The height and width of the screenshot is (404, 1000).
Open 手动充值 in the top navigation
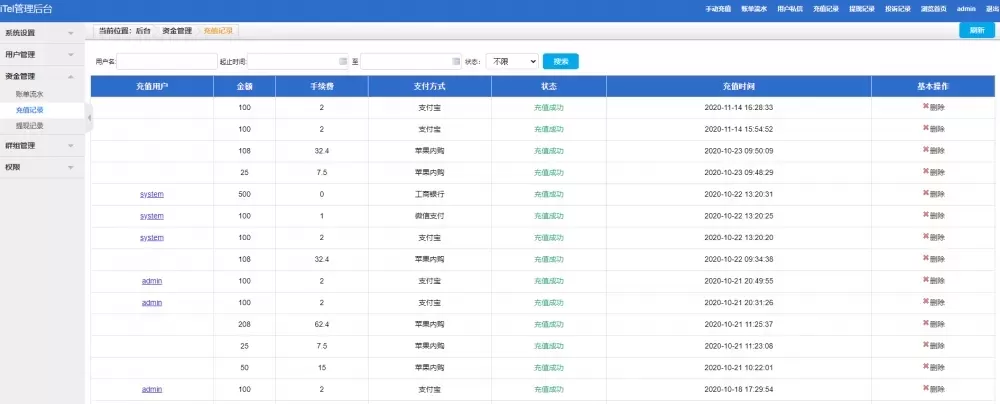click(x=718, y=9)
